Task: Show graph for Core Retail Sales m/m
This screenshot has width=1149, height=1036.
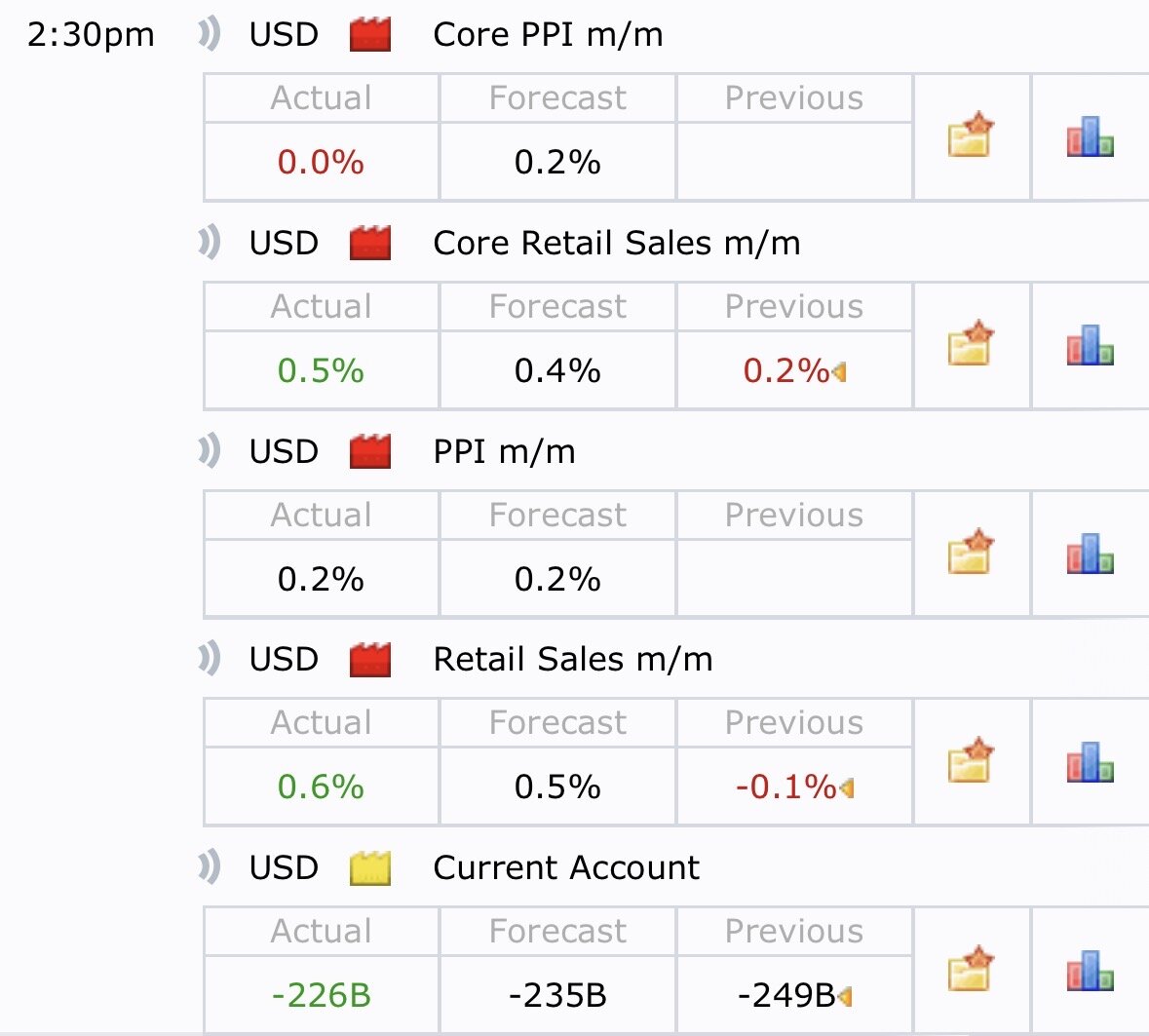Action: (x=1090, y=346)
